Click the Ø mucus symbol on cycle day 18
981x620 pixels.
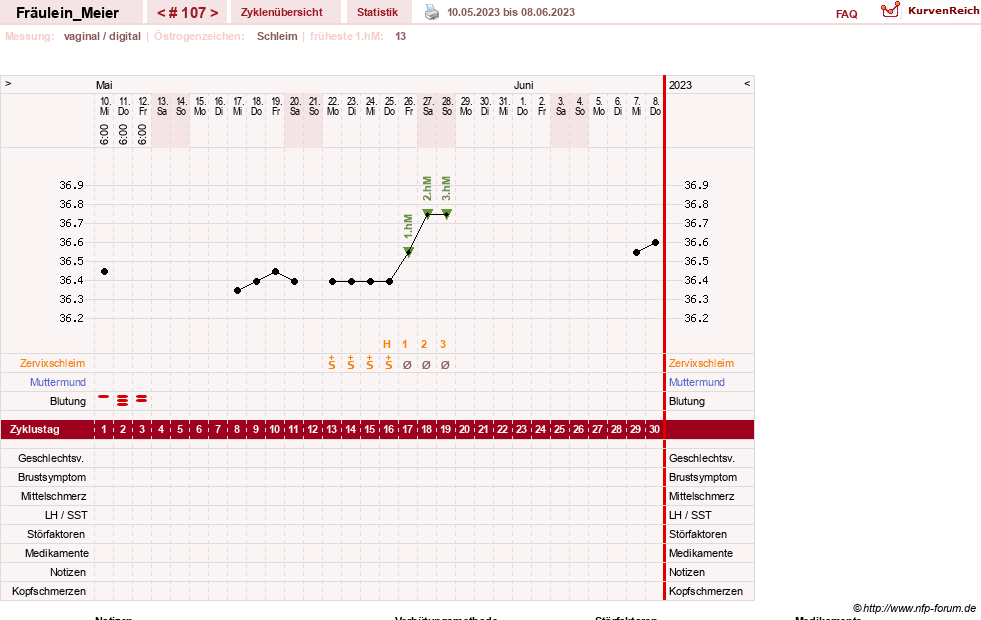tap(426, 365)
